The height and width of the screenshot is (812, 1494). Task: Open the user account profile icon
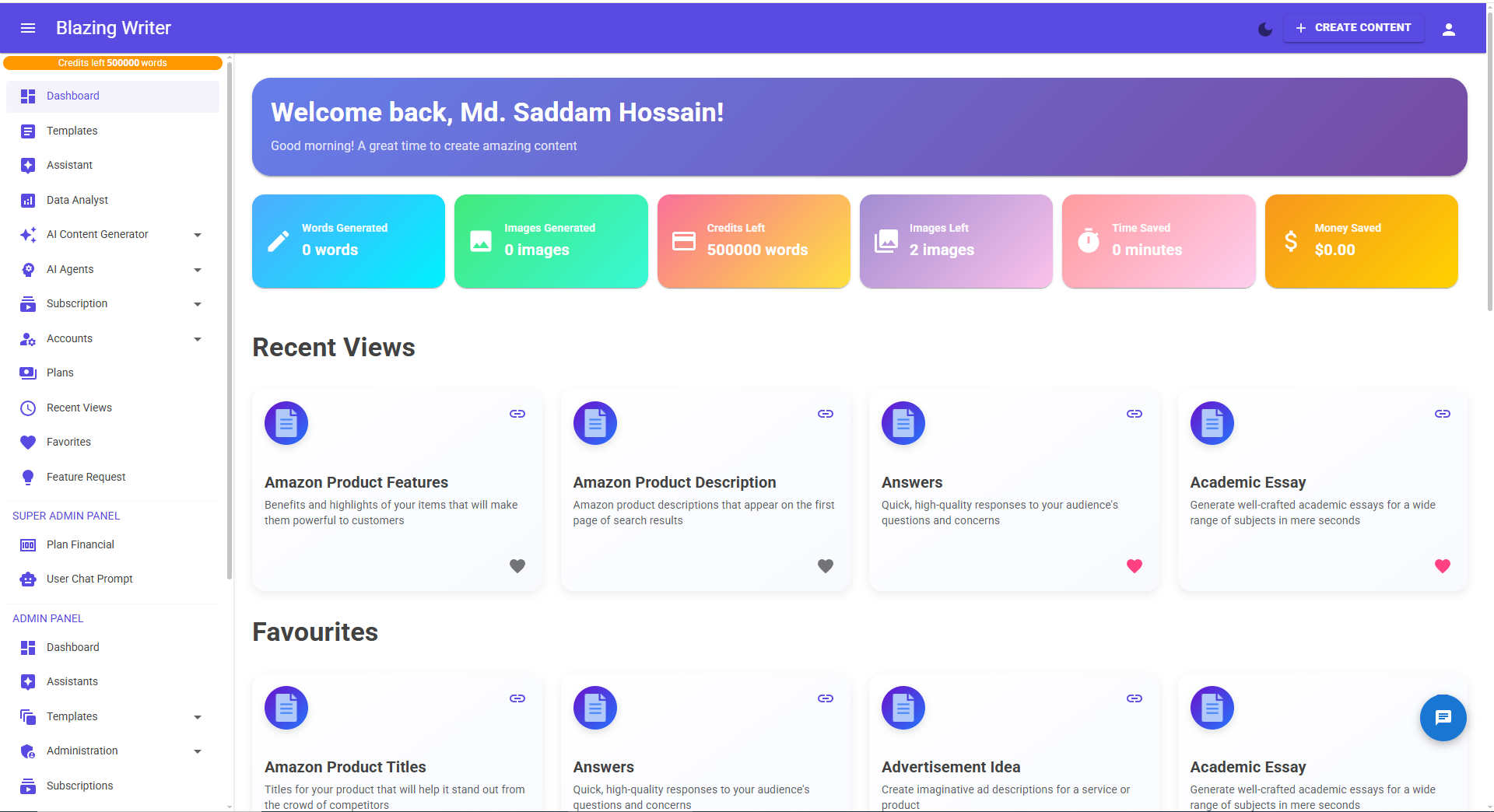tap(1449, 29)
